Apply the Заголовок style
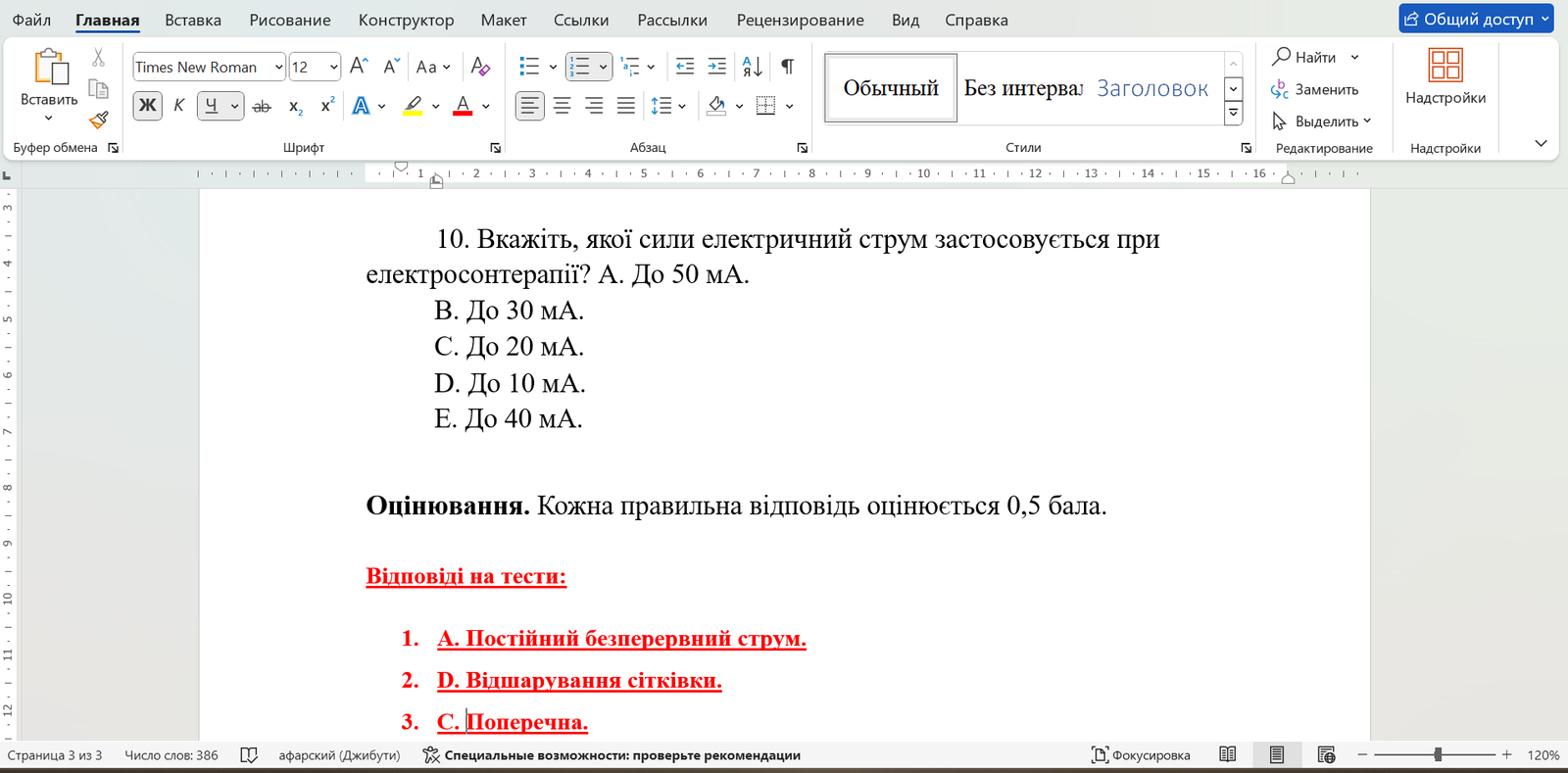Screen dimensions: 1568x773 [x=1152, y=88]
